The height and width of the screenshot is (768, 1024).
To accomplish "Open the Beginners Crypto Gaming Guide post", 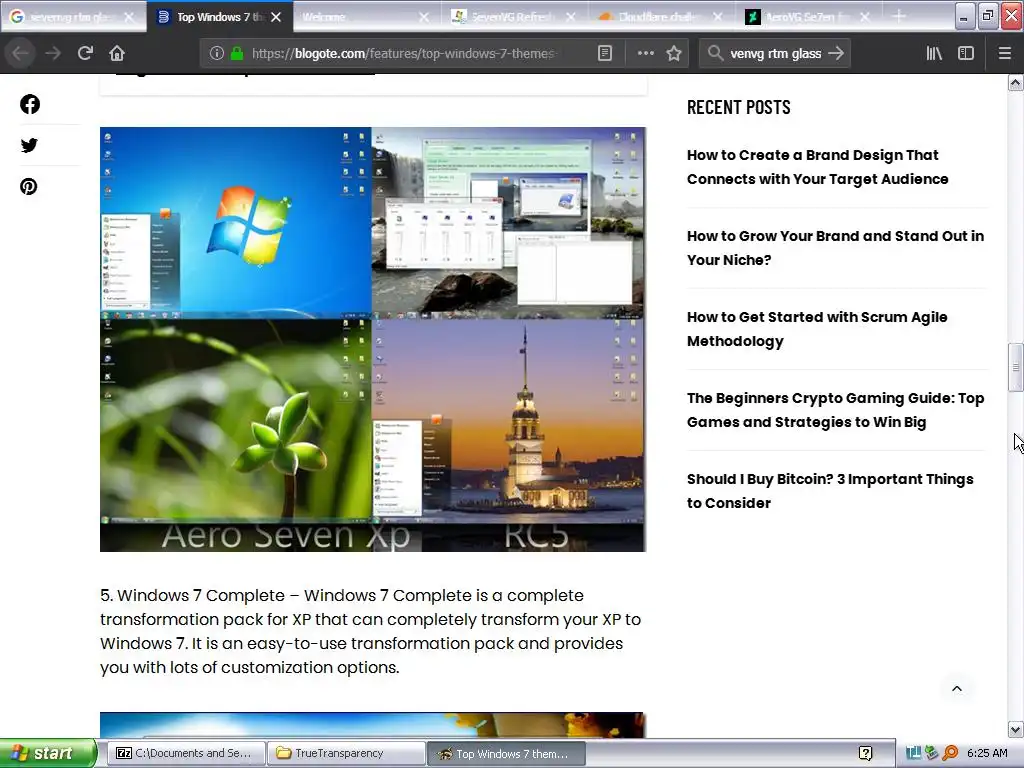I will 835,410.
